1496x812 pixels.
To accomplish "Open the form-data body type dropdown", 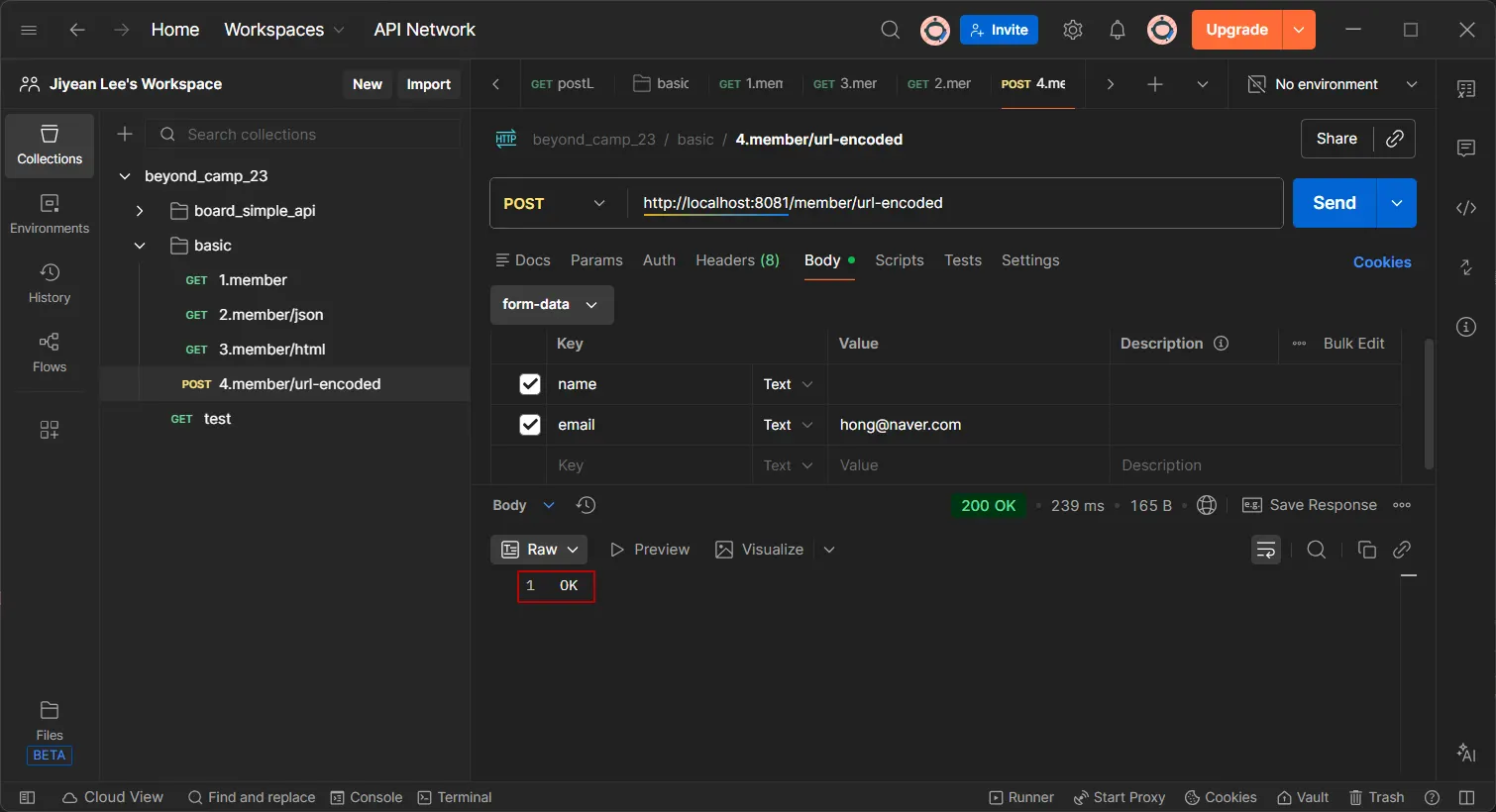I will point(552,305).
